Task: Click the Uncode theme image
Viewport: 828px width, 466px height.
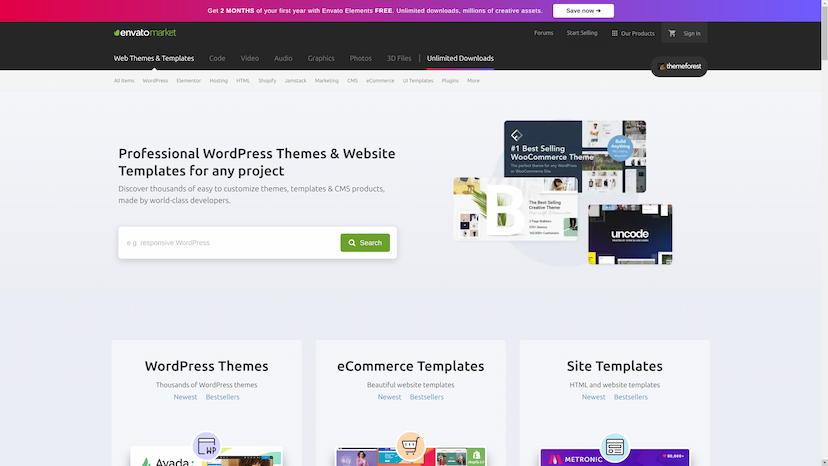Action: pyautogui.click(x=630, y=235)
